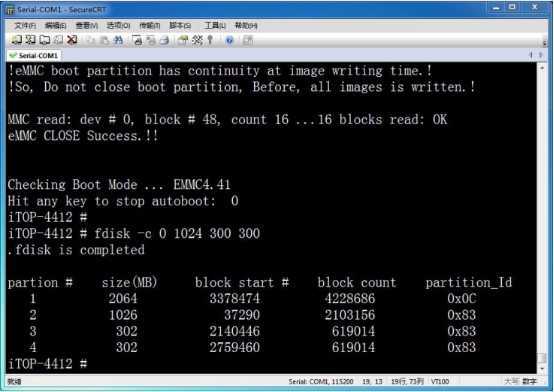Open the 工具(L) menu
This screenshot has width=554, height=392.
215,25
